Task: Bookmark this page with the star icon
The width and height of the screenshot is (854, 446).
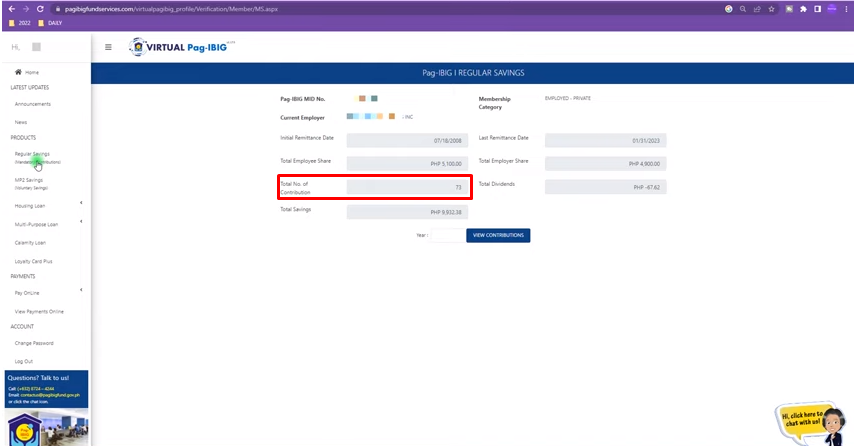Action: (771, 9)
